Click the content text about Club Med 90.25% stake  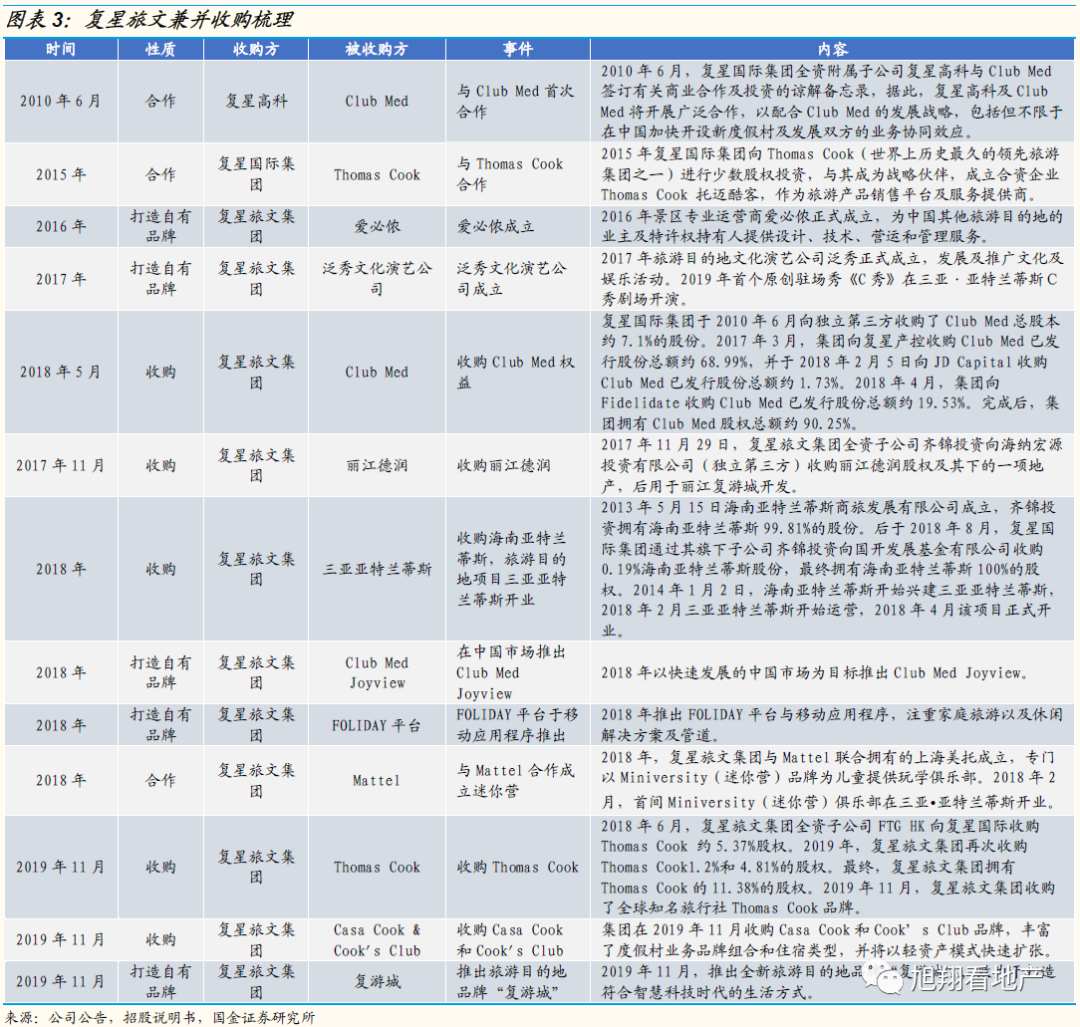831,372
